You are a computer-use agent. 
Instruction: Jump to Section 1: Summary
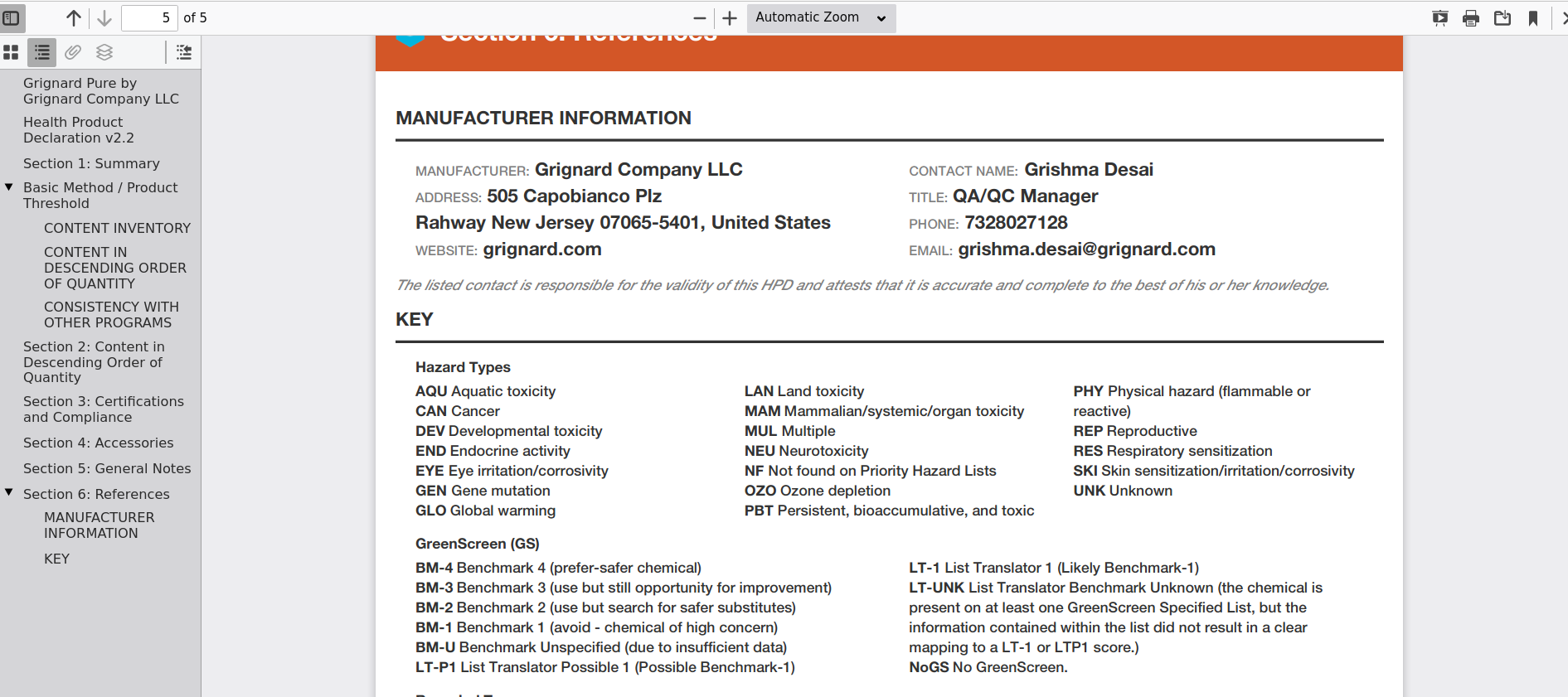tap(91, 164)
